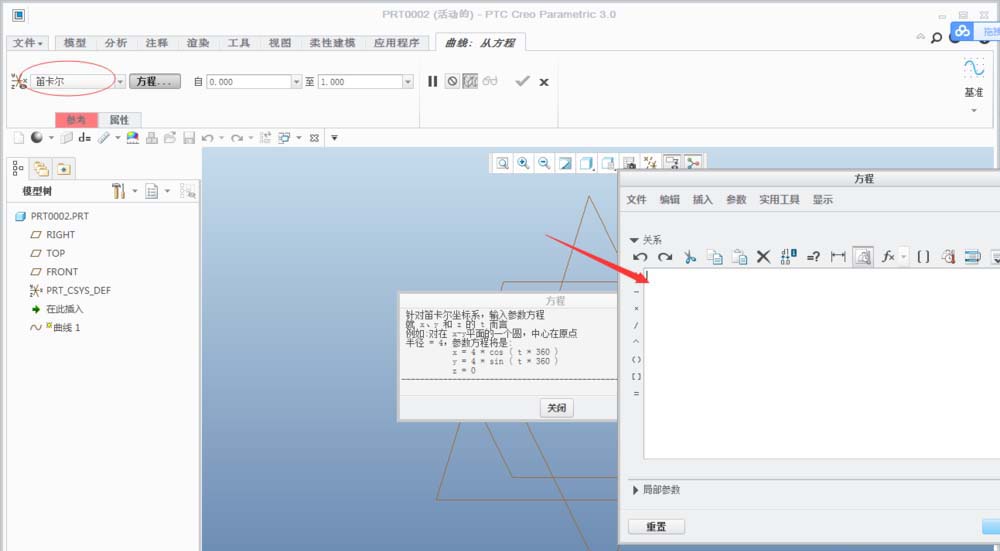Open the command search magnifier

click(x=936, y=38)
